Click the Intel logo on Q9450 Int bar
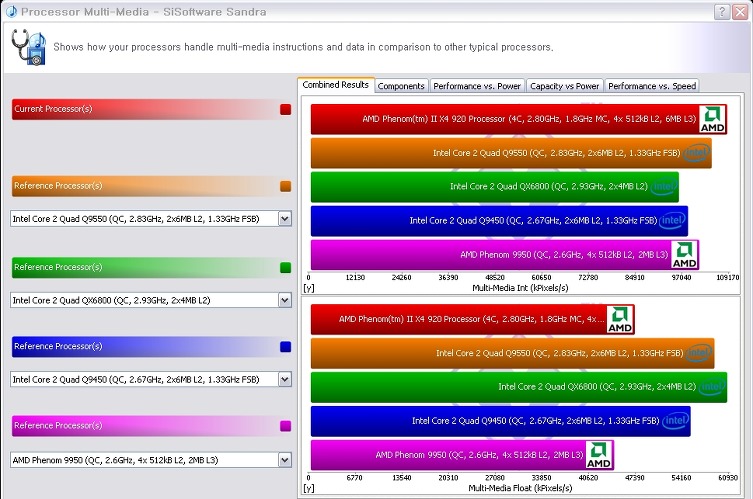753x499 pixels. click(673, 221)
